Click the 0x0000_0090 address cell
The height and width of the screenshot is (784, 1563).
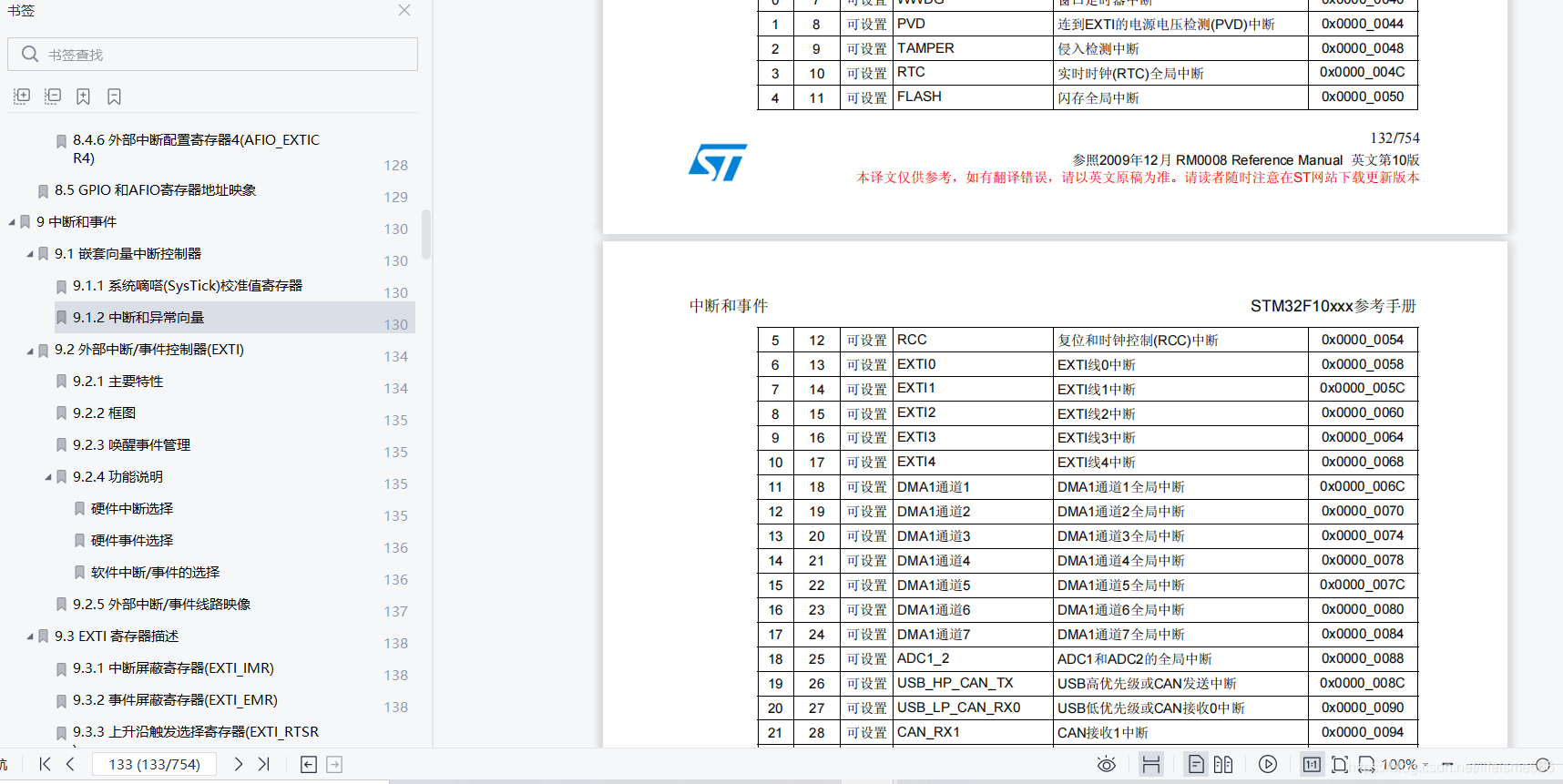pyautogui.click(x=1363, y=708)
